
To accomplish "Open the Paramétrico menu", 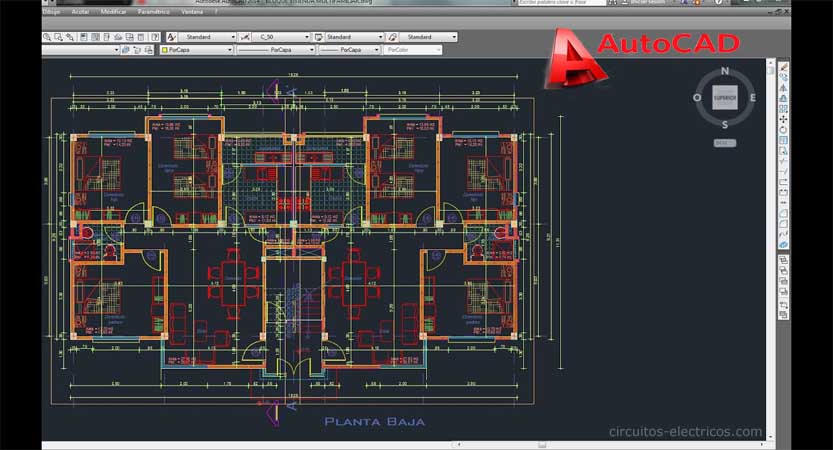I will 153,12.
